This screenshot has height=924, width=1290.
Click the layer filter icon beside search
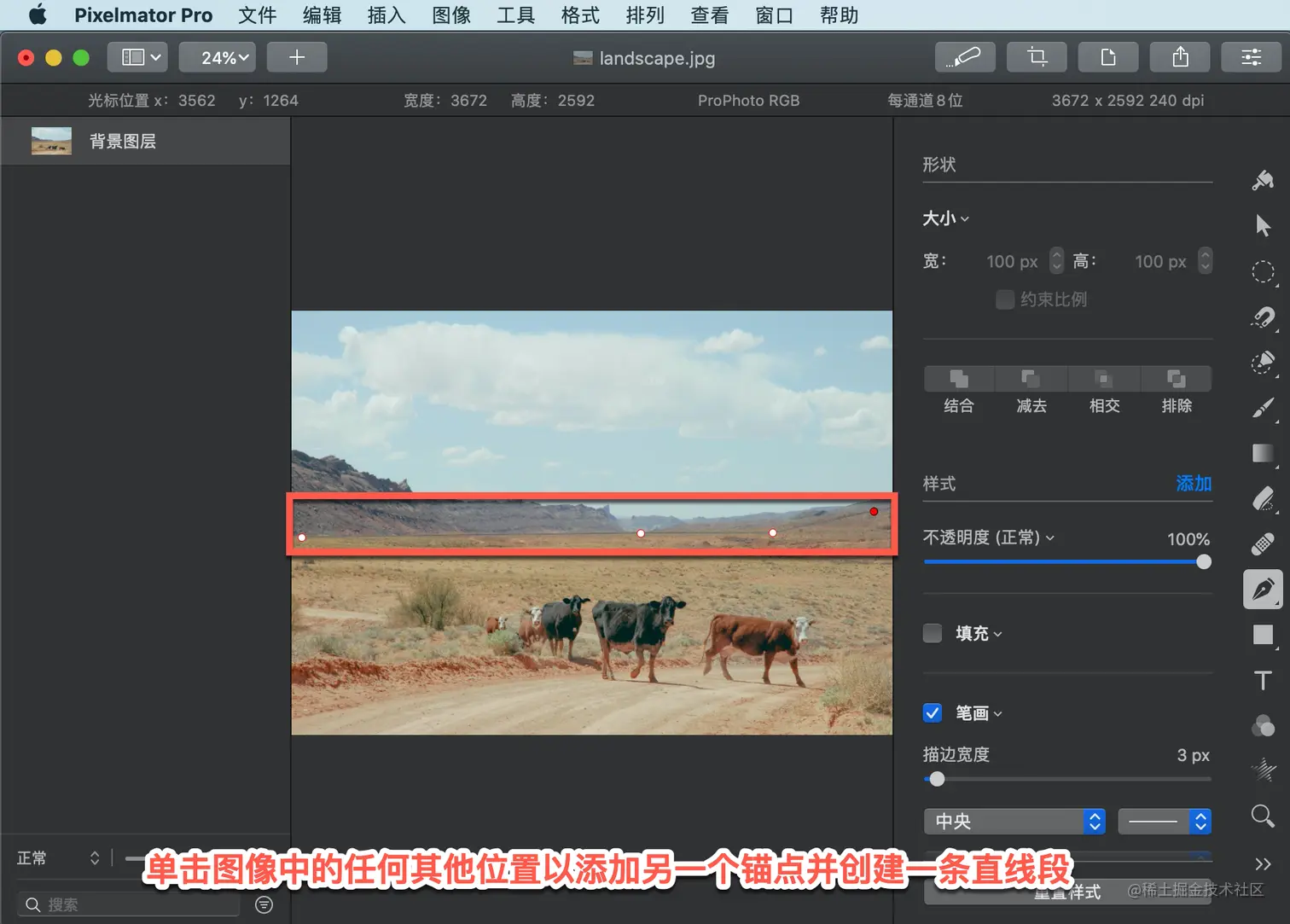pyautogui.click(x=264, y=904)
